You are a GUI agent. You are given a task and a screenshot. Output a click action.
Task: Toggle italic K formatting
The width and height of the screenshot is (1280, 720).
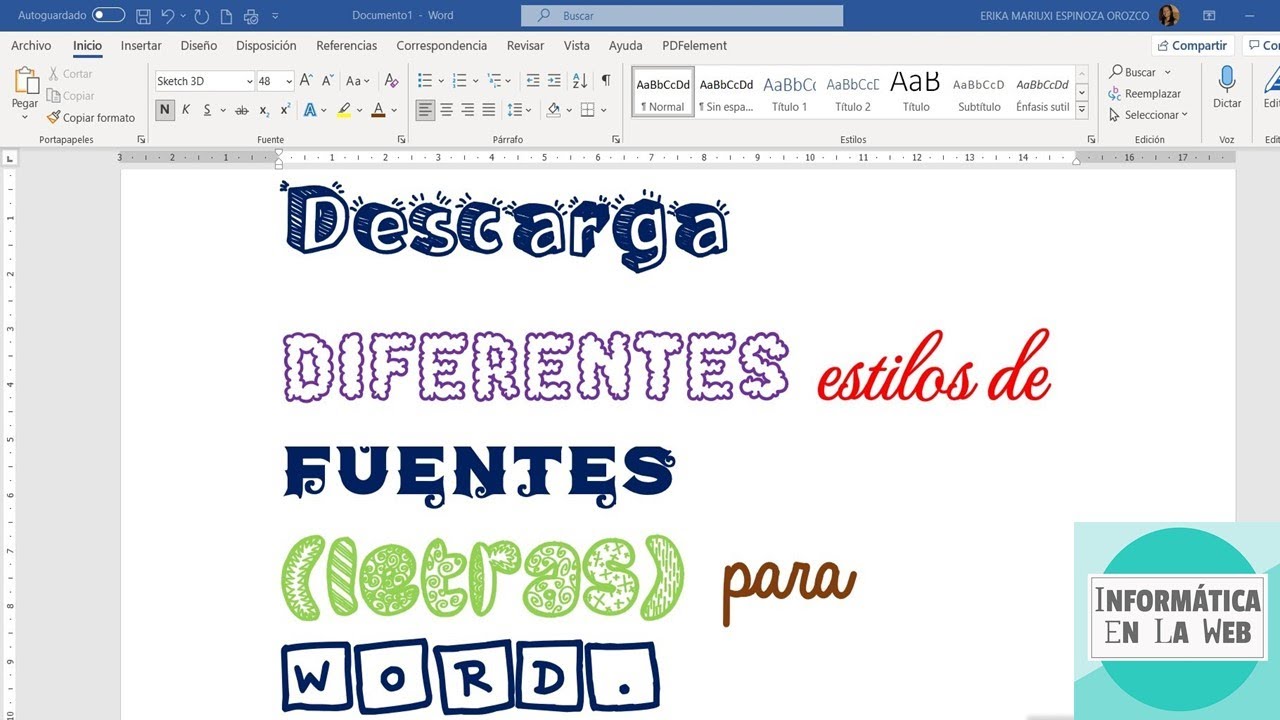pyautogui.click(x=186, y=110)
